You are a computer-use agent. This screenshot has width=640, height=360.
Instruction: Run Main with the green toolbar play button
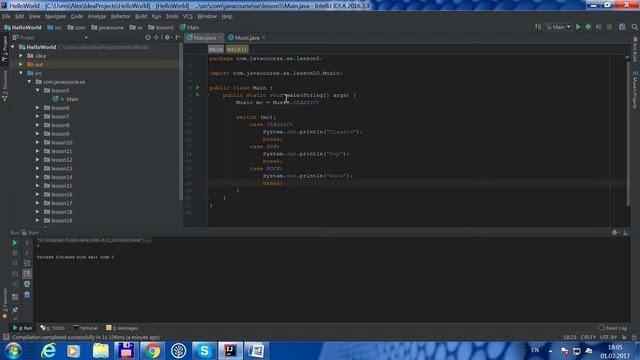click(578, 27)
